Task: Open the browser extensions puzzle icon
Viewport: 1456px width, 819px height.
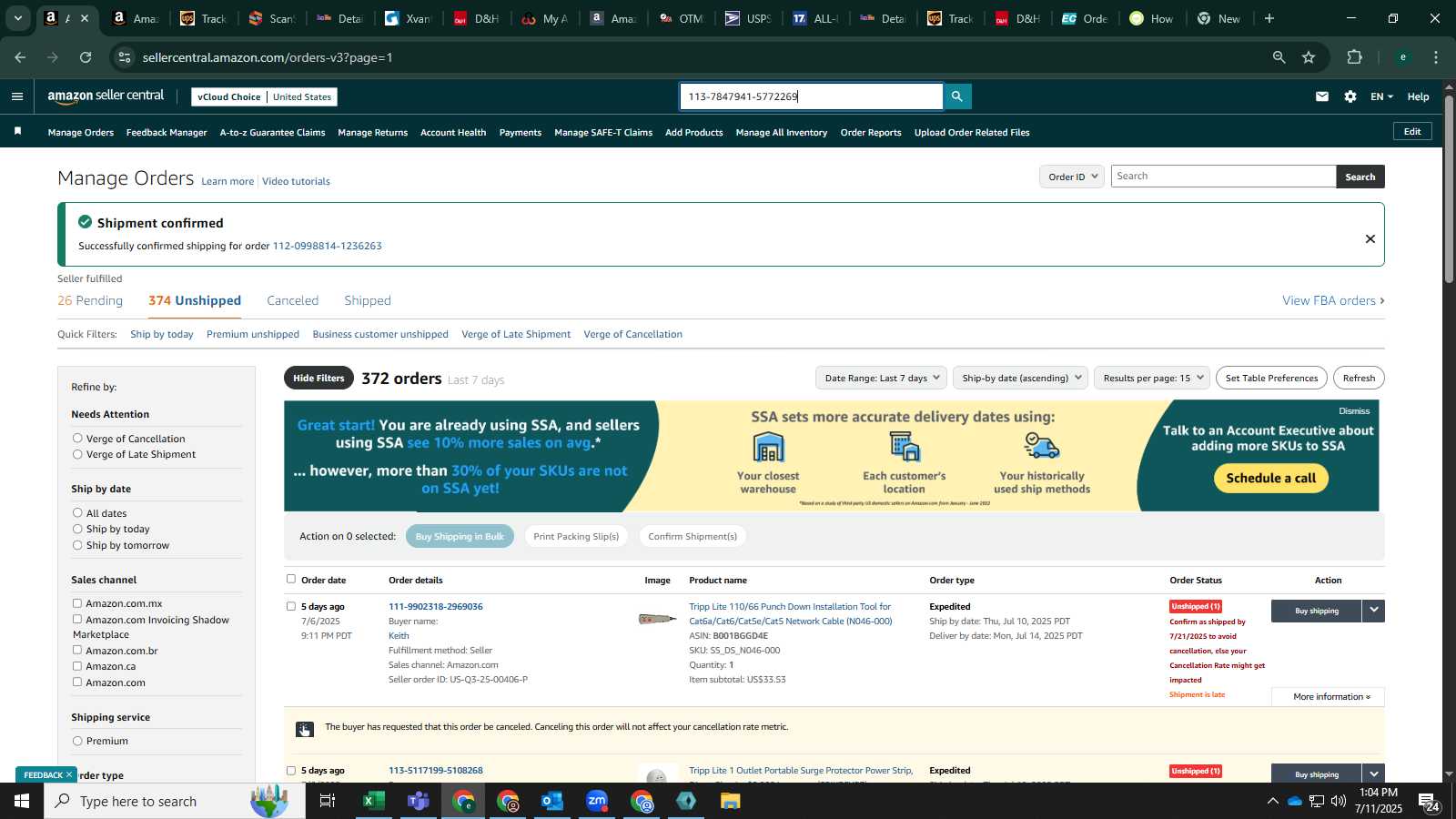Action: pyautogui.click(x=1354, y=57)
